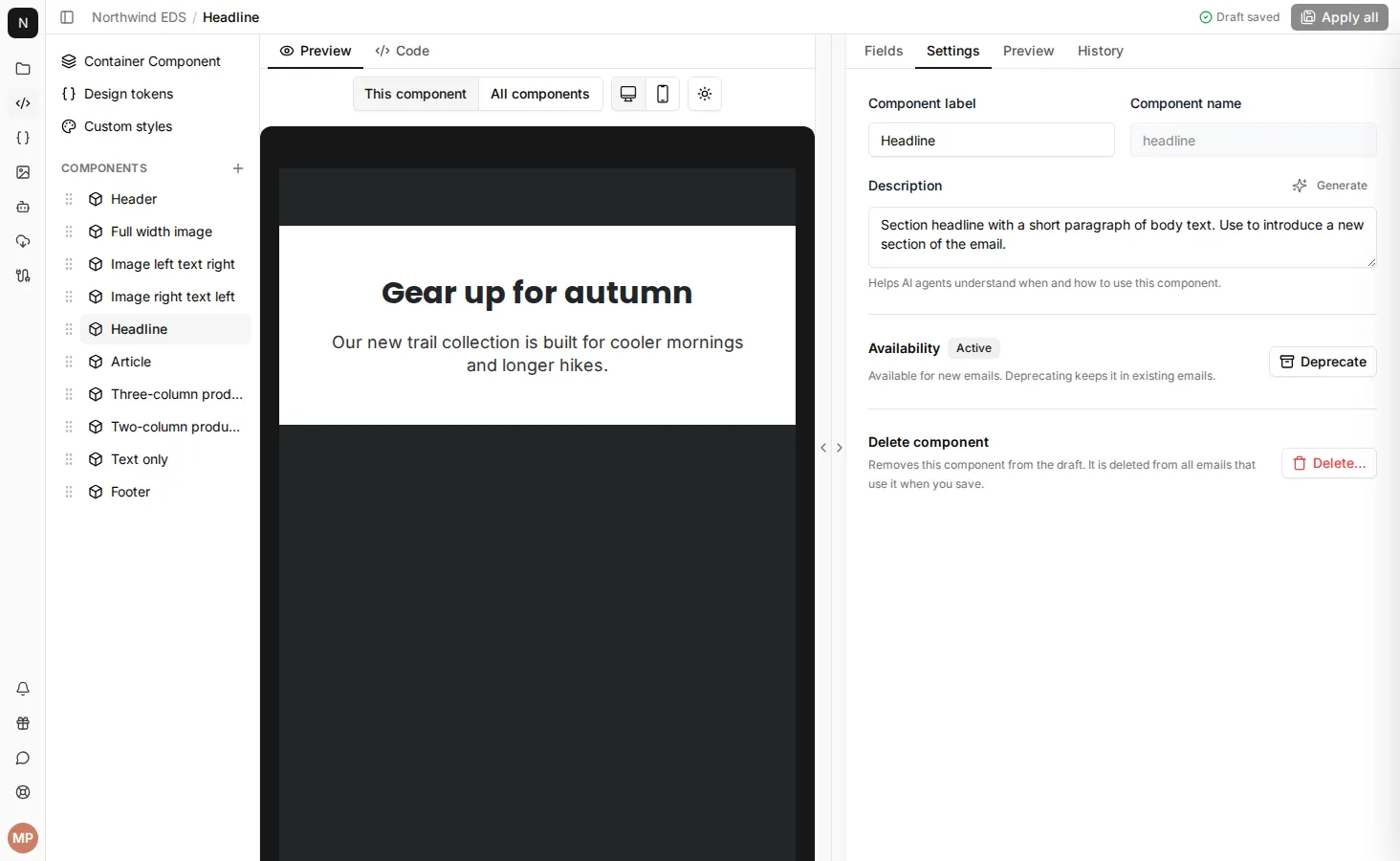Open the gift icon in left rail
The image size is (1400, 861).
23,723
